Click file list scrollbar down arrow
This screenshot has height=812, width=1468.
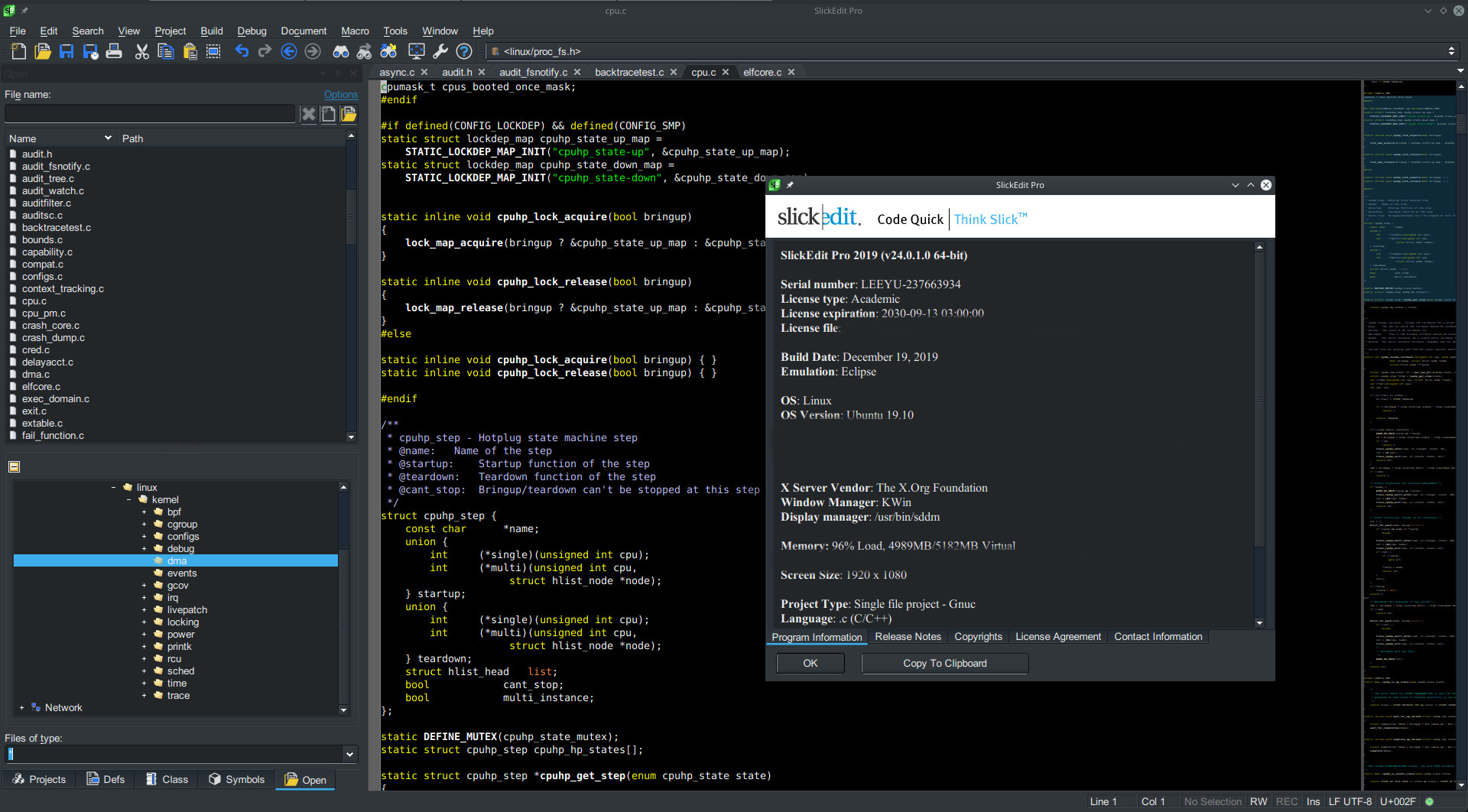click(x=351, y=437)
